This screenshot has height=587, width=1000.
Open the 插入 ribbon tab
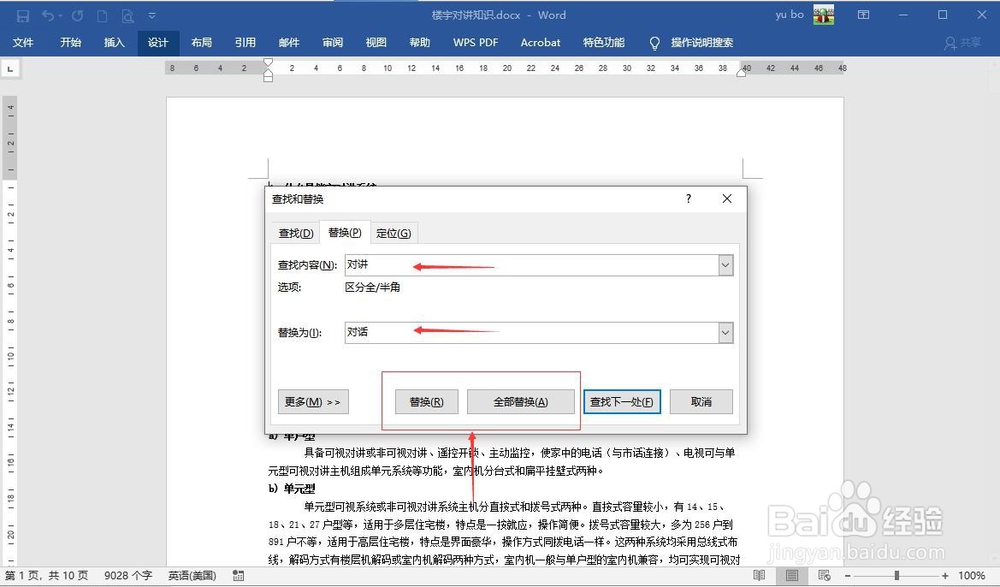click(x=113, y=43)
